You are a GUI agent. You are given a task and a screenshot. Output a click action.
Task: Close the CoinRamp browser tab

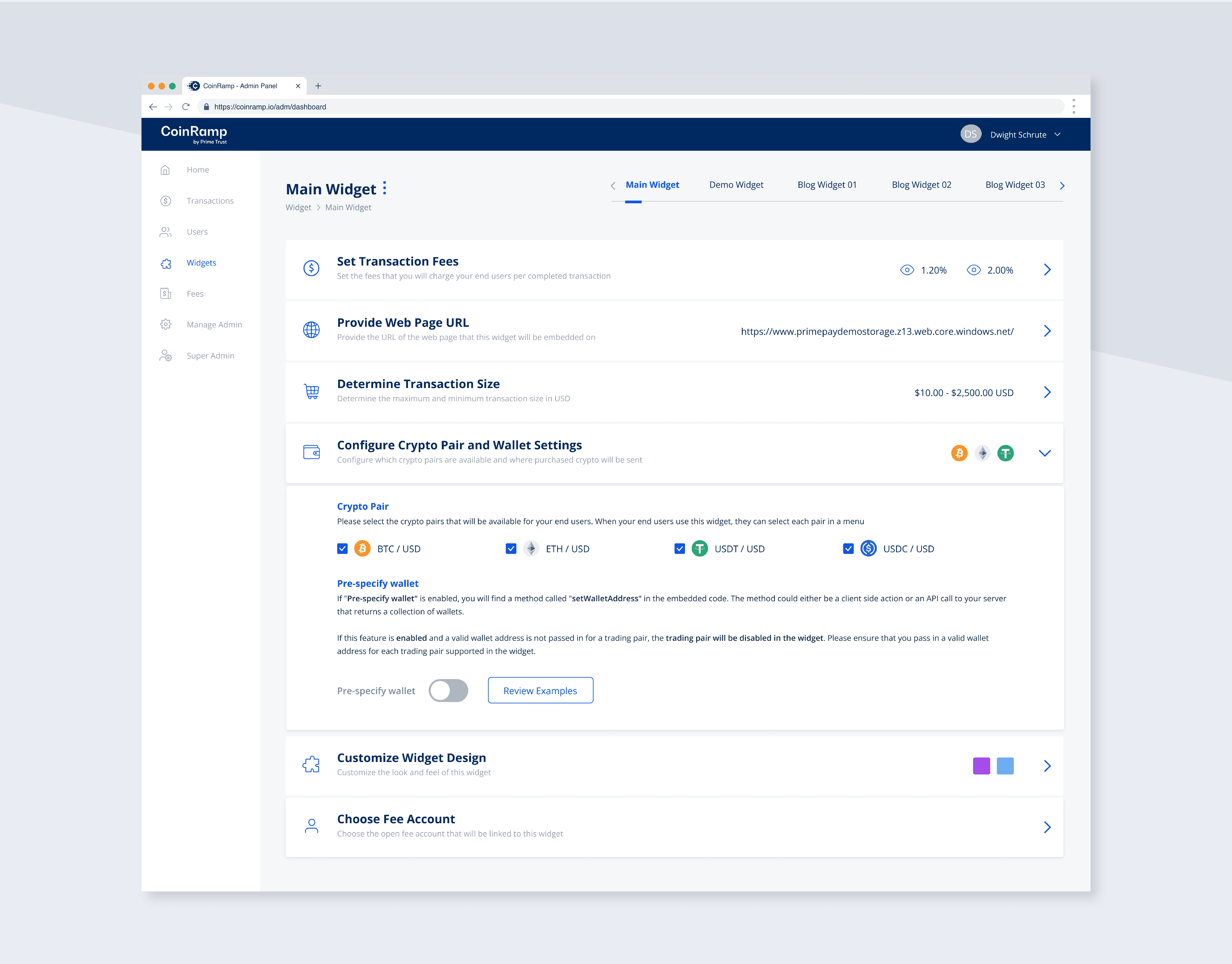pos(297,86)
